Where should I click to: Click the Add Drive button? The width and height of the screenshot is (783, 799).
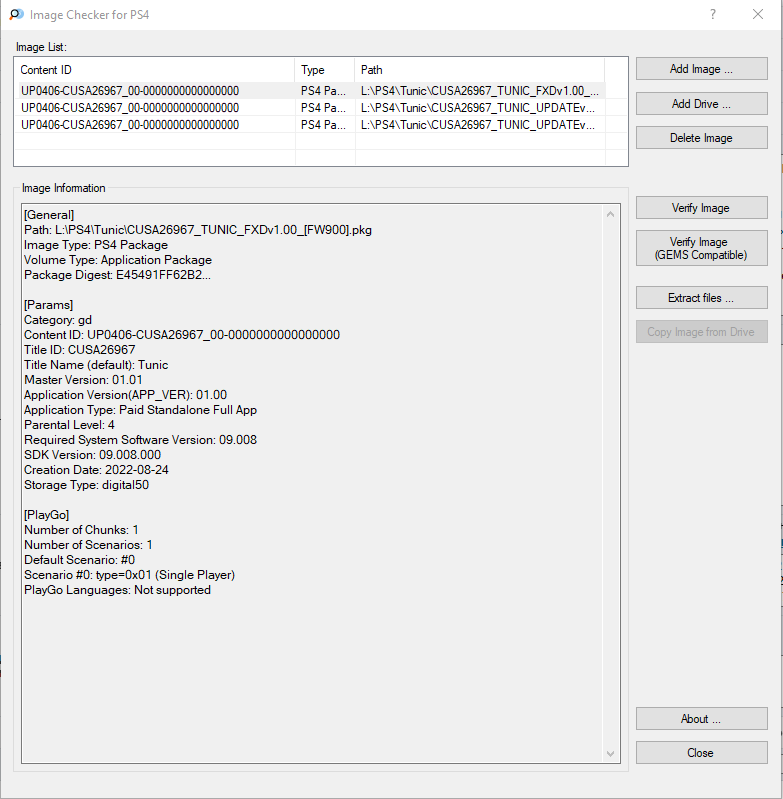[x=701, y=103]
